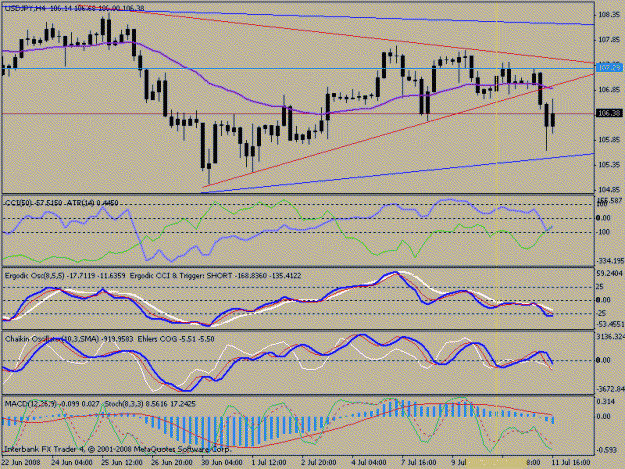
Task: Click the Ehlers COG -5.51 -5.50 text
Action: tap(176, 339)
